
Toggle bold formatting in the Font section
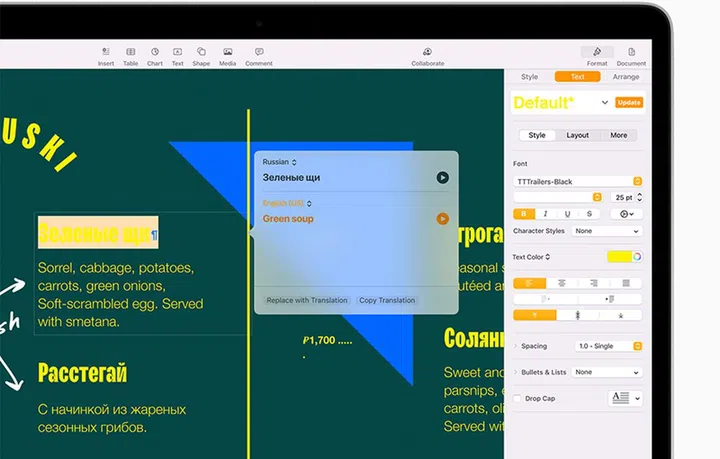click(x=523, y=213)
